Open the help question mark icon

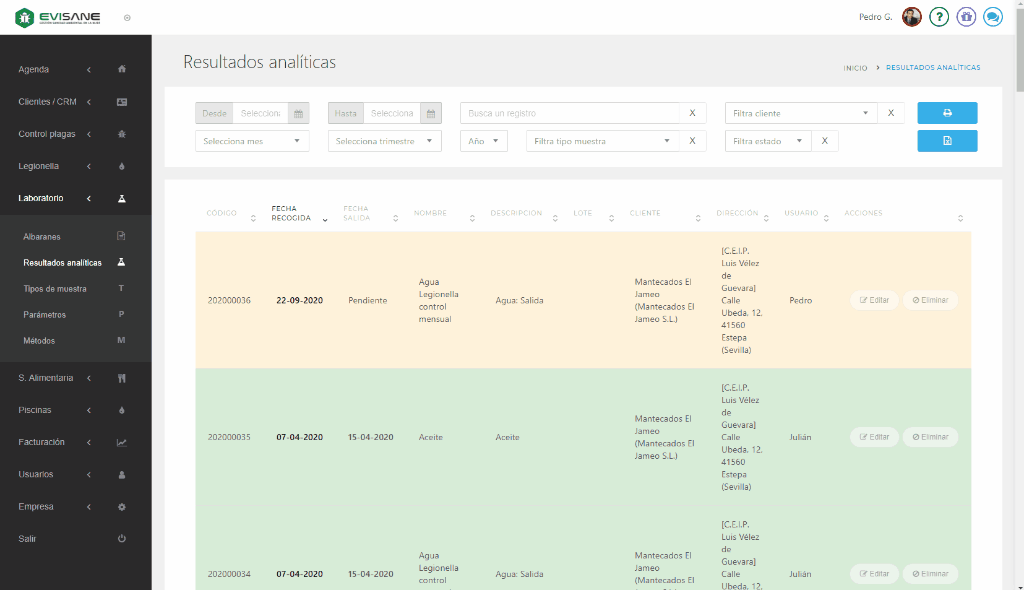click(x=939, y=17)
